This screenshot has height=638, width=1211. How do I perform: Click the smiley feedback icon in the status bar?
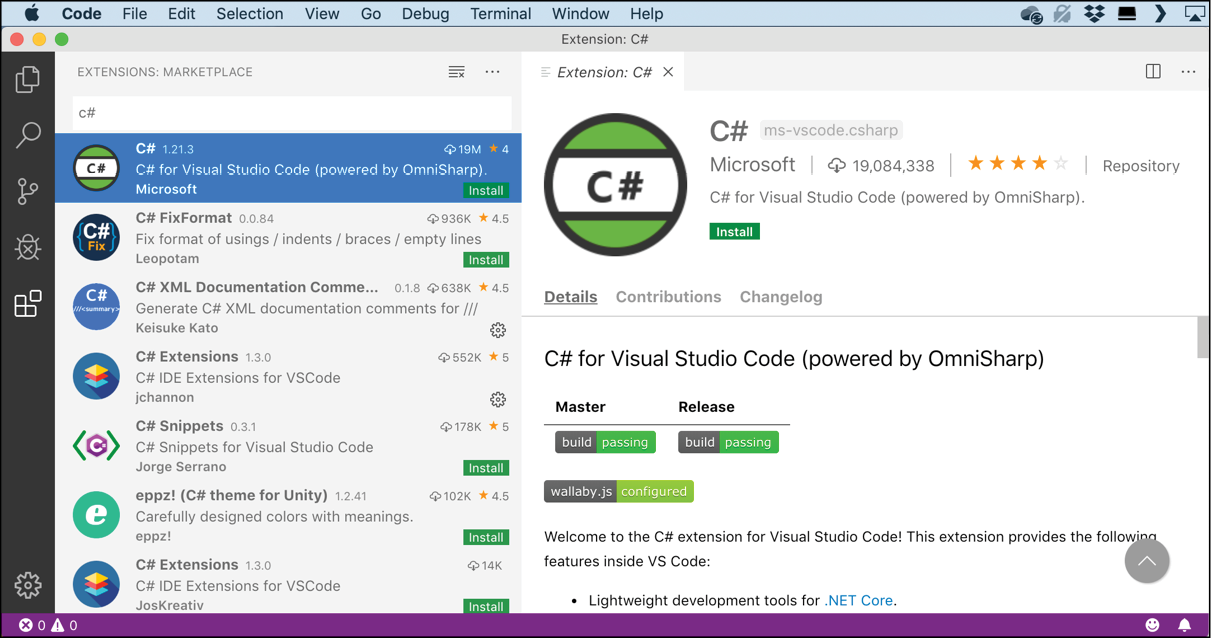point(1153,625)
